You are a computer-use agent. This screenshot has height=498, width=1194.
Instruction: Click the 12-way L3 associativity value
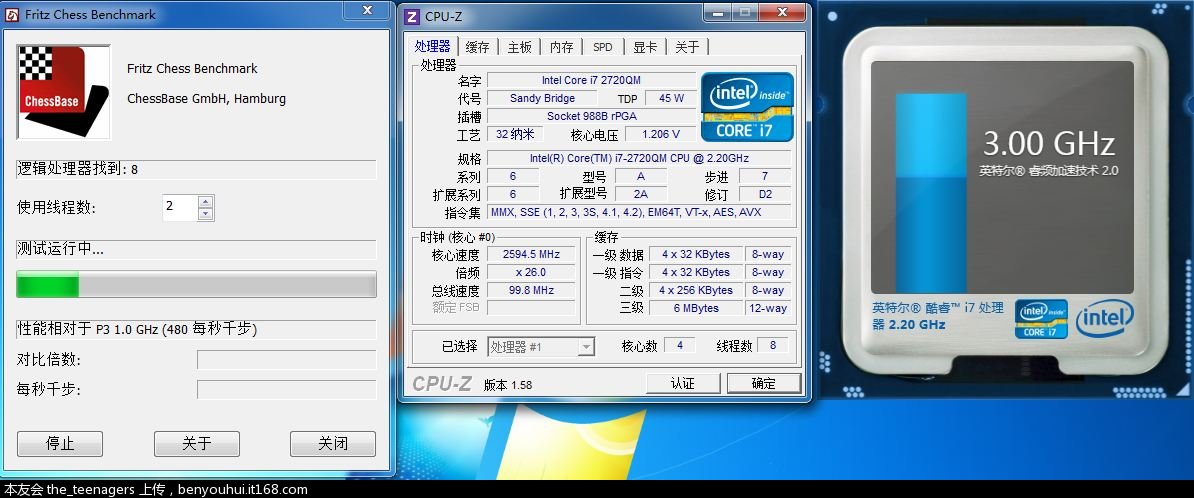768,308
